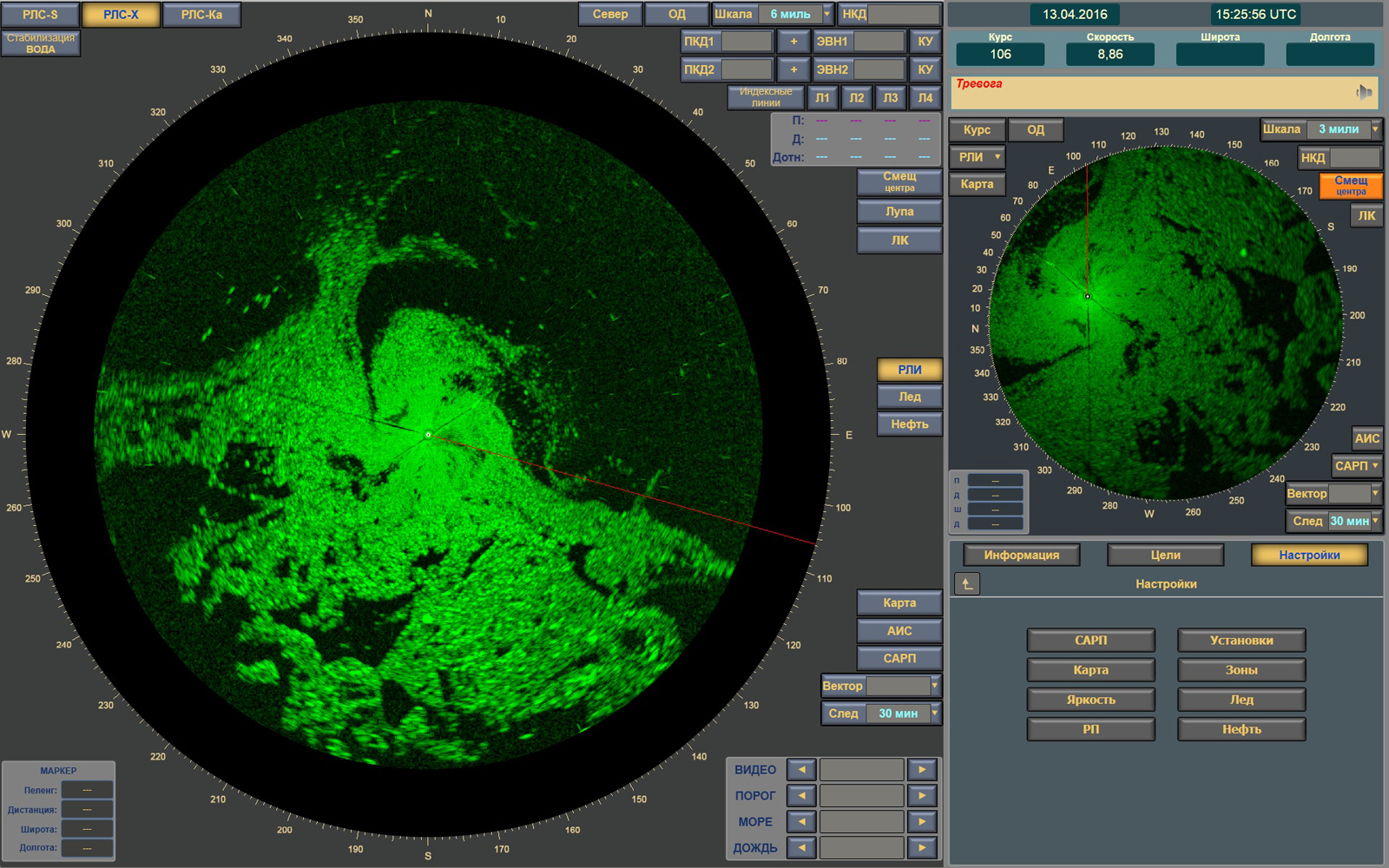This screenshot has height=868, width=1389.
Task: Activate index line Л2
Action: tap(857, 98)
